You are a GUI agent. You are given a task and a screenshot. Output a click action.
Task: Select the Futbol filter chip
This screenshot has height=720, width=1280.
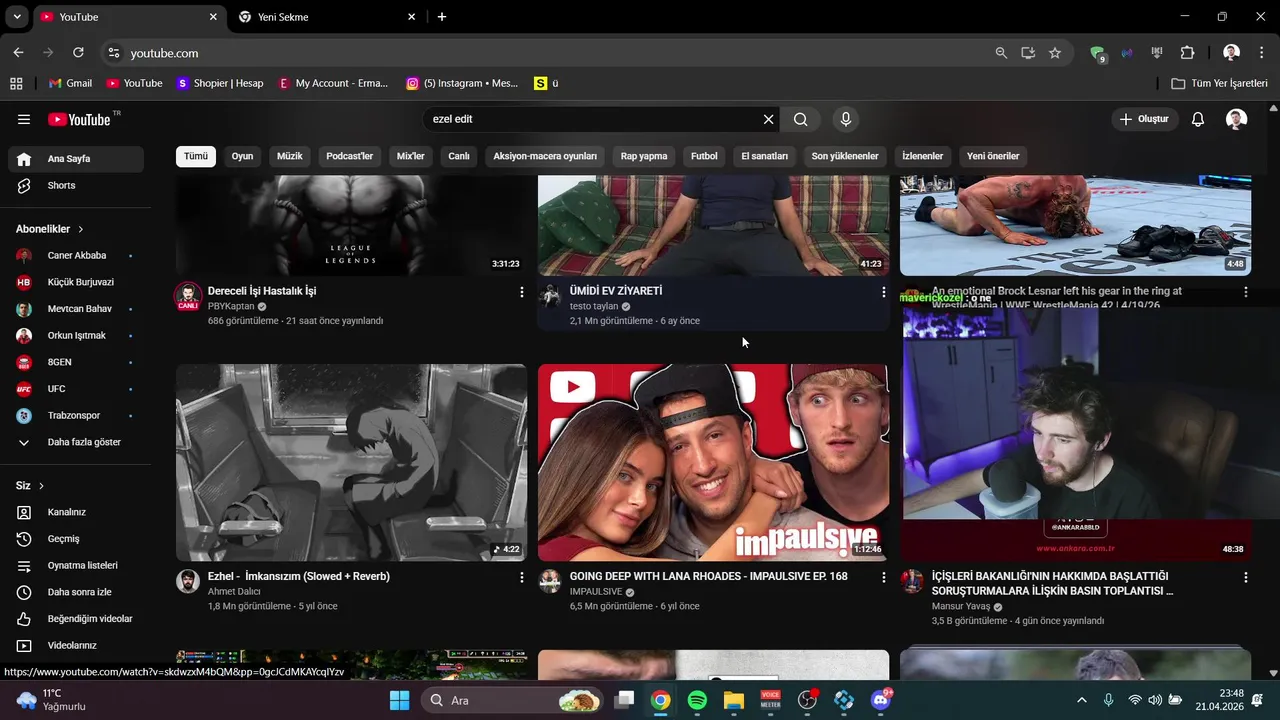point(704,156)
